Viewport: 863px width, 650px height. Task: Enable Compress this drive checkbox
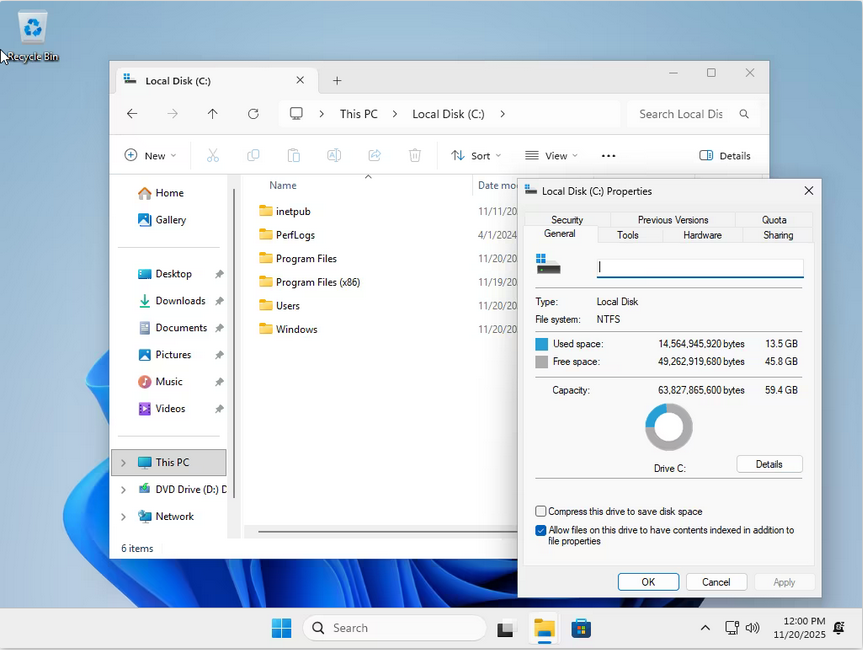pos(541,511)
